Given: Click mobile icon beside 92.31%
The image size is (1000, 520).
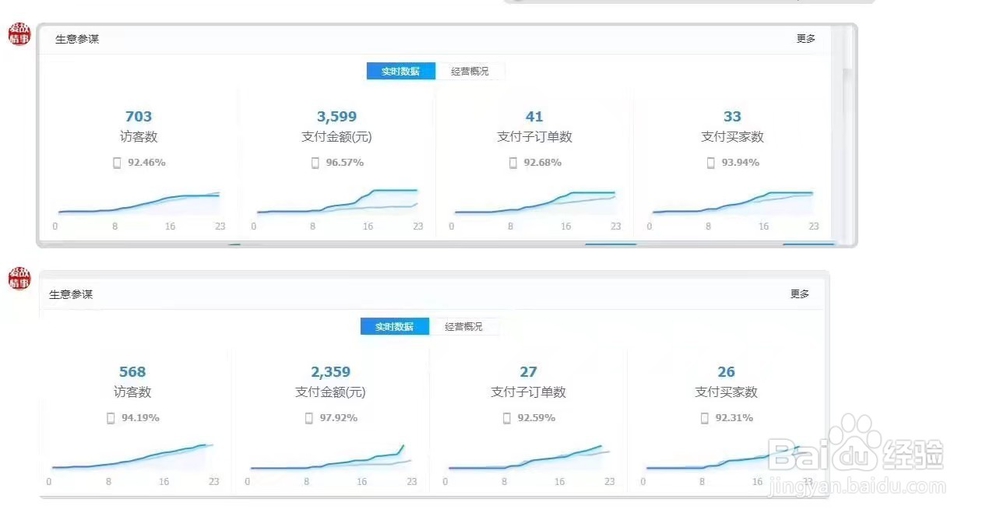Looking at the screenshot, I should pos(704,418).
